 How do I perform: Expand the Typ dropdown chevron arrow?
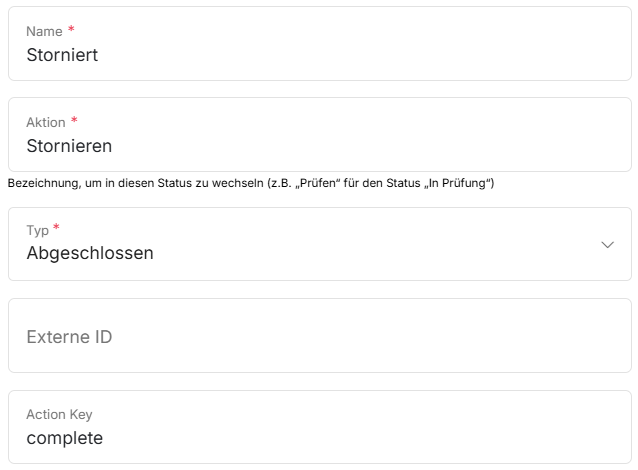point(607,245)
